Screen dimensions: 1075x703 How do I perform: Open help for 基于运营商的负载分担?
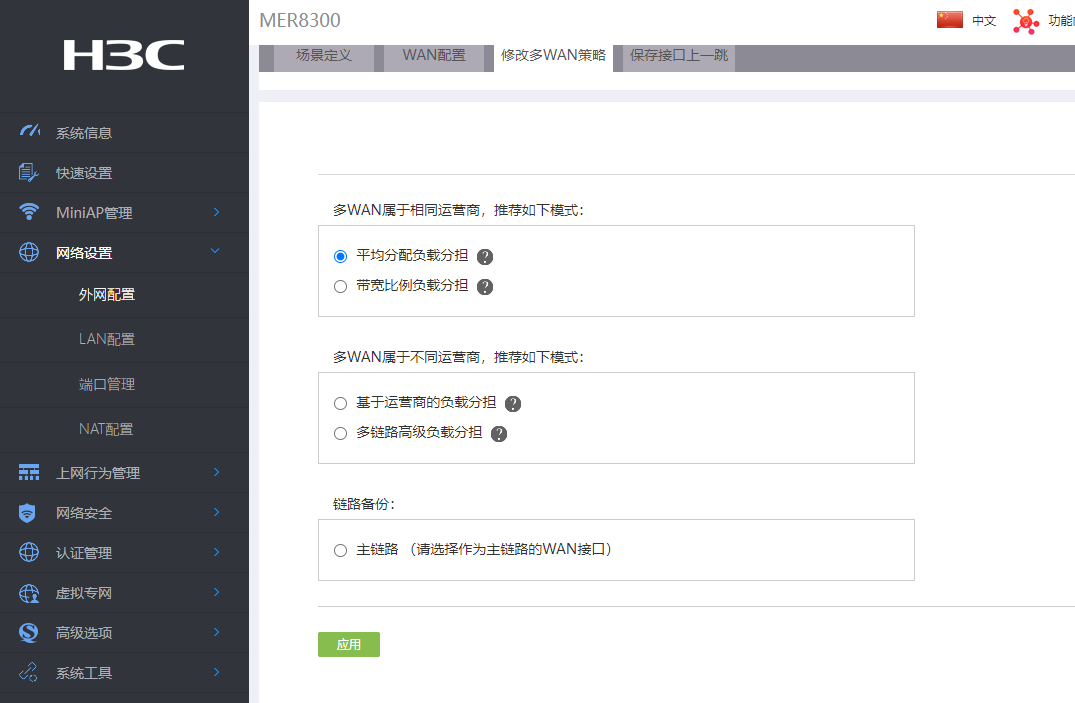[x=513, y=404]
